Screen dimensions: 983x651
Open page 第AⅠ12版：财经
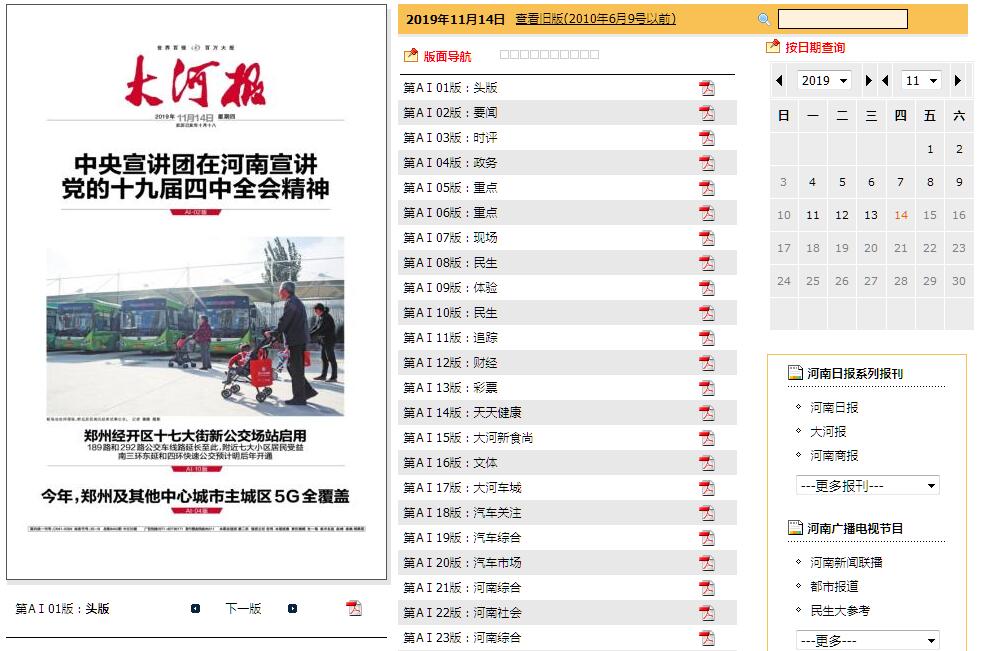(x=450, y=363)
